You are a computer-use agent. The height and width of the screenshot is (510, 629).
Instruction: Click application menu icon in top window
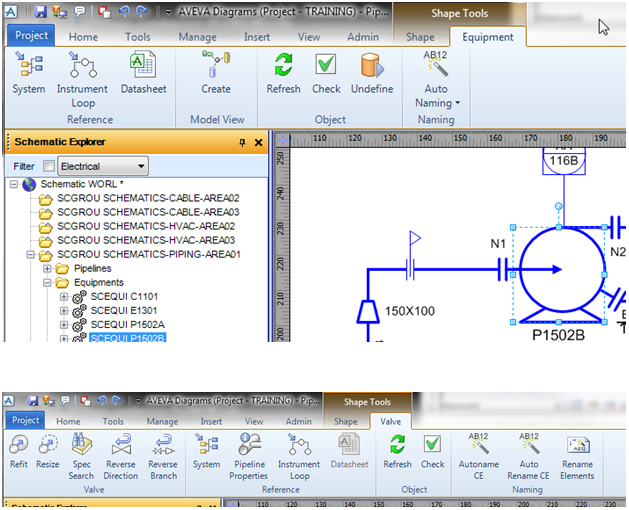coord(11,12)
